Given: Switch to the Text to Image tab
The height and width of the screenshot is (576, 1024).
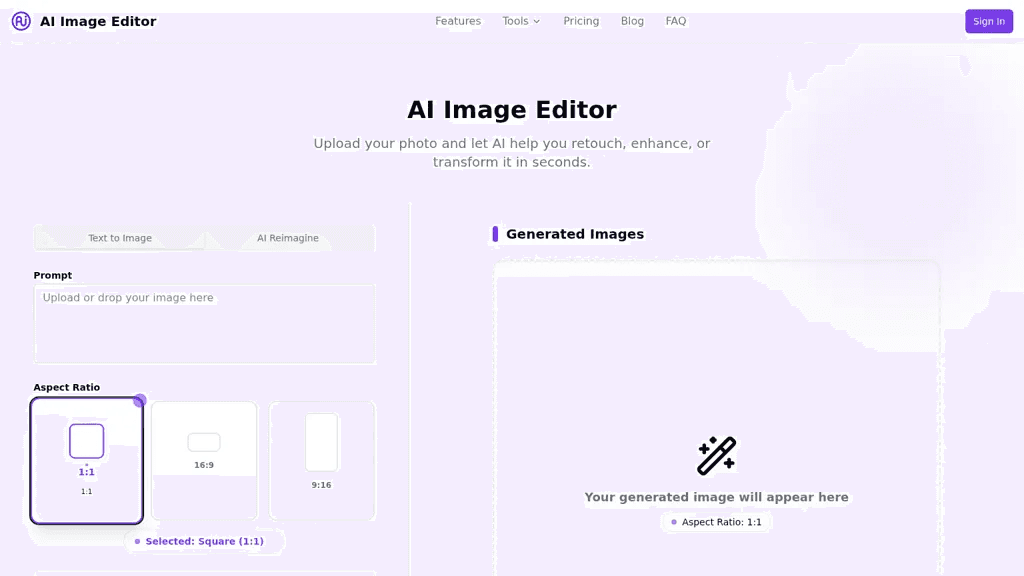Looking at the screenshot, I should [x=120, y=238].
